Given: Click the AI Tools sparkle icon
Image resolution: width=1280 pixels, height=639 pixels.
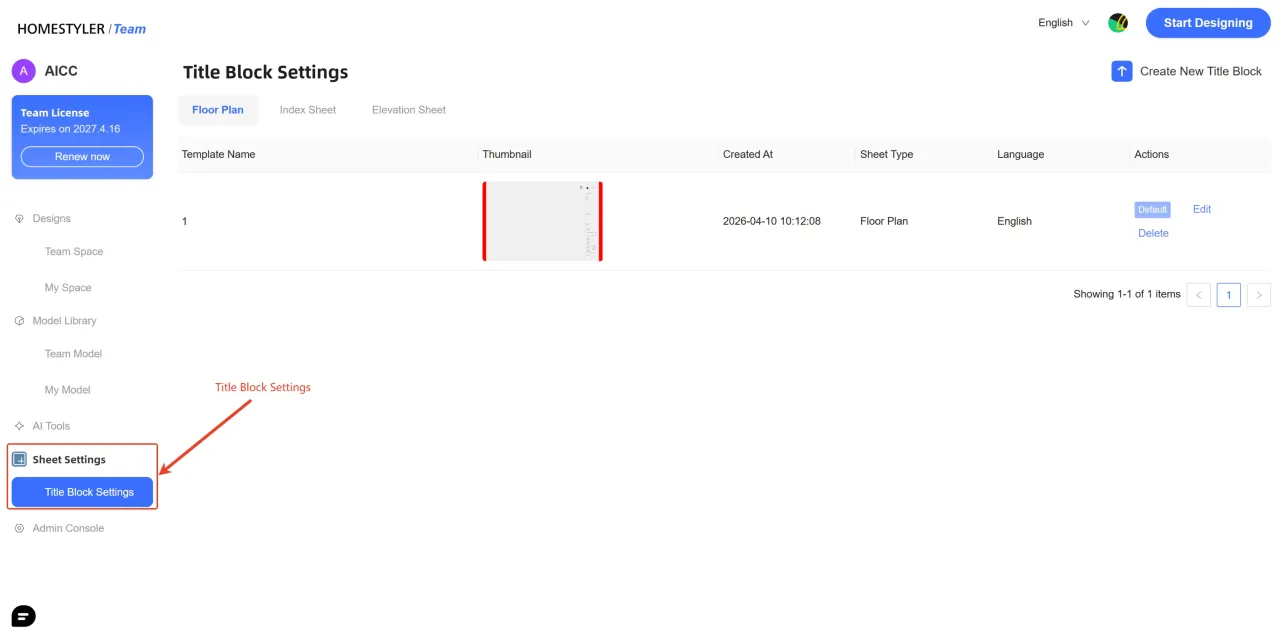Looking at the screenshot, I should click(20, 426).
